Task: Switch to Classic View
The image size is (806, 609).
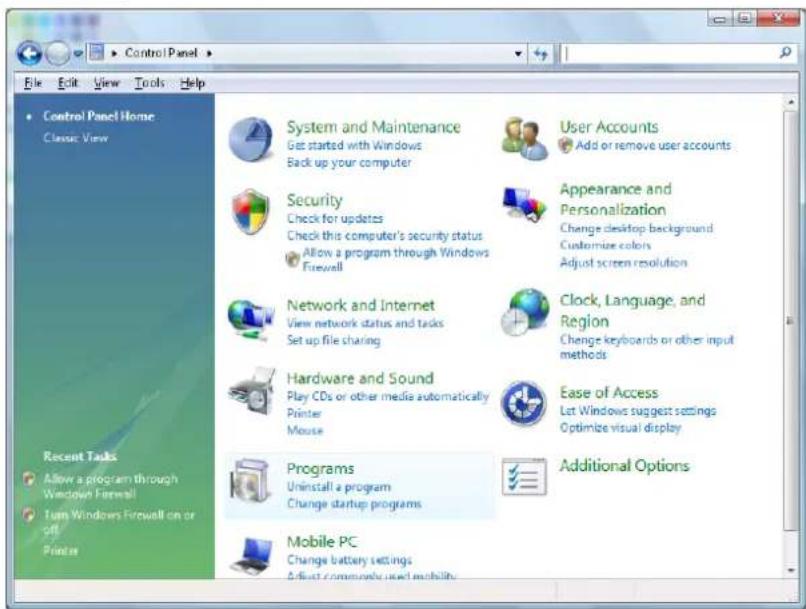Action: tap(76, 138)
